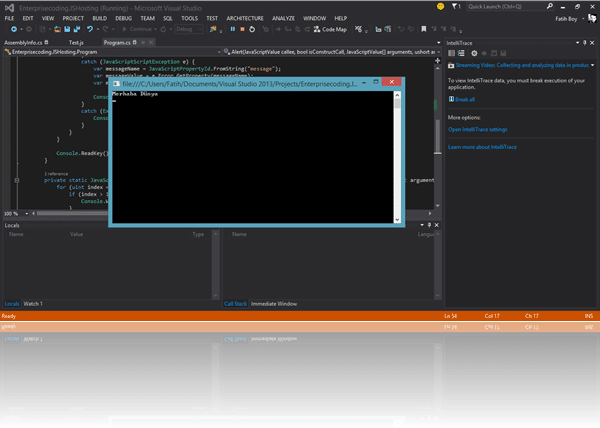This screenshot has height=428, width=600.
Task: Show IntelliTrace calls view icon
Action: click(x=461, y=53)
